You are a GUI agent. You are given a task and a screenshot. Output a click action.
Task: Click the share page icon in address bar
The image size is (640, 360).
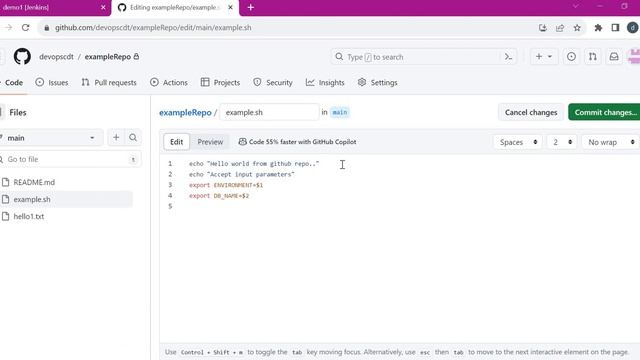[x=560, y=28]
